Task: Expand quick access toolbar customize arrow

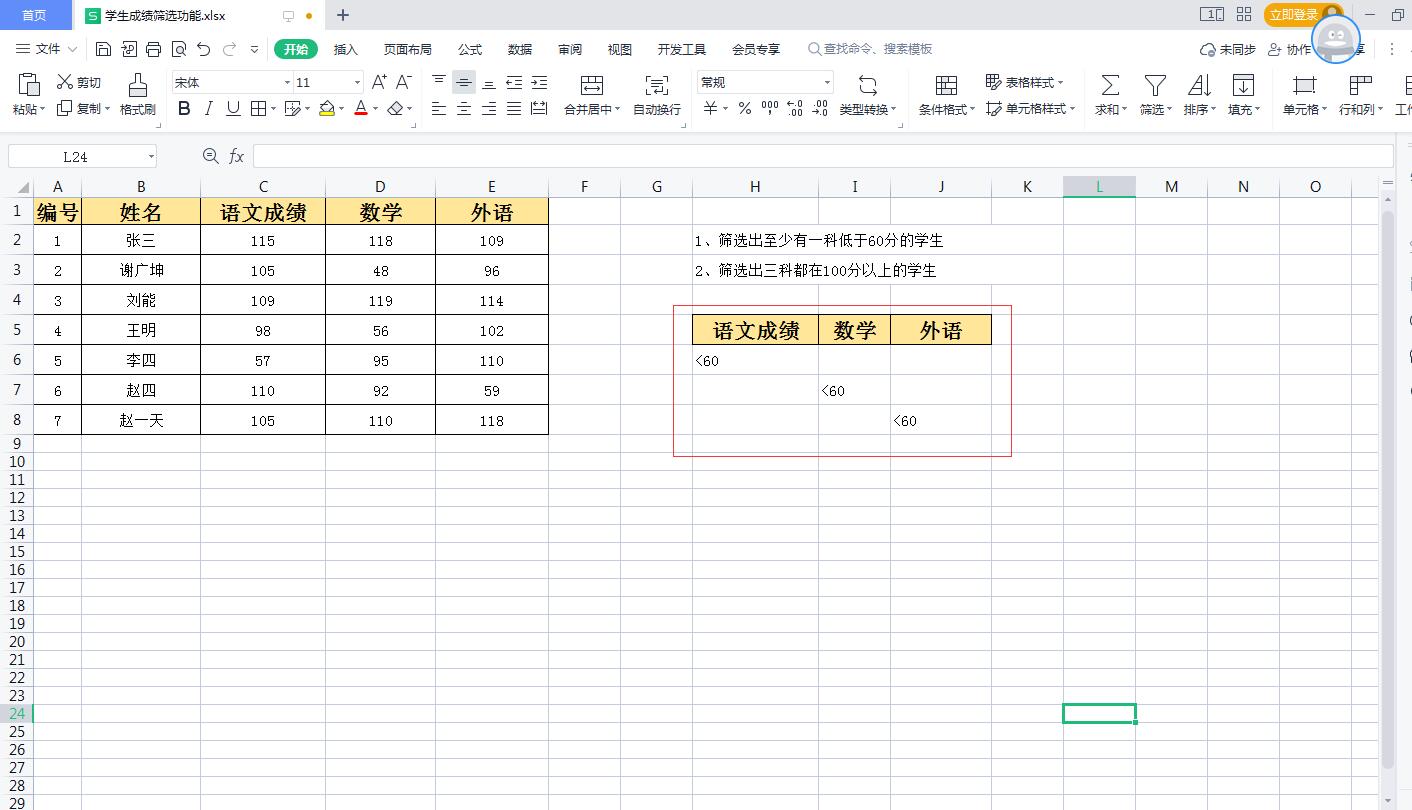Action: click(x=254, y=49)
